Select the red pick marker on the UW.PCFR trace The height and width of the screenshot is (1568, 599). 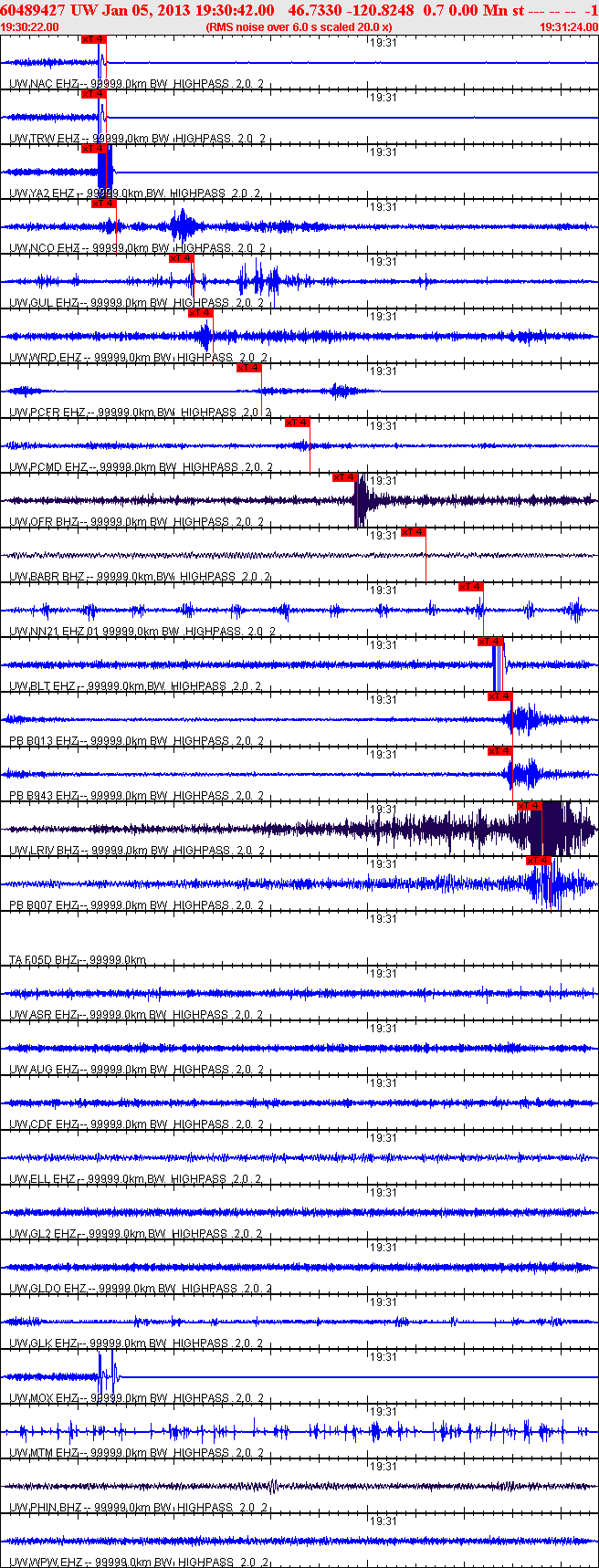(249, 368)
